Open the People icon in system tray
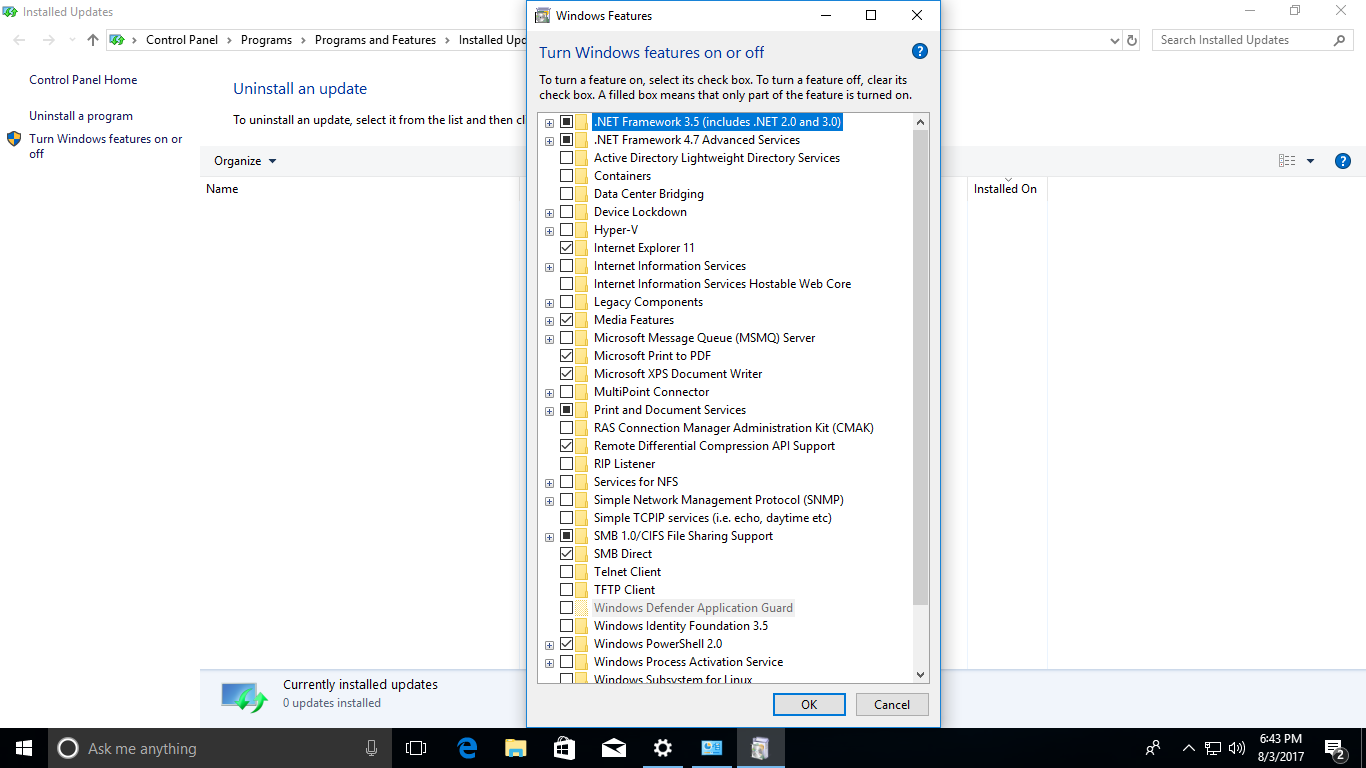 [1153, 748]
